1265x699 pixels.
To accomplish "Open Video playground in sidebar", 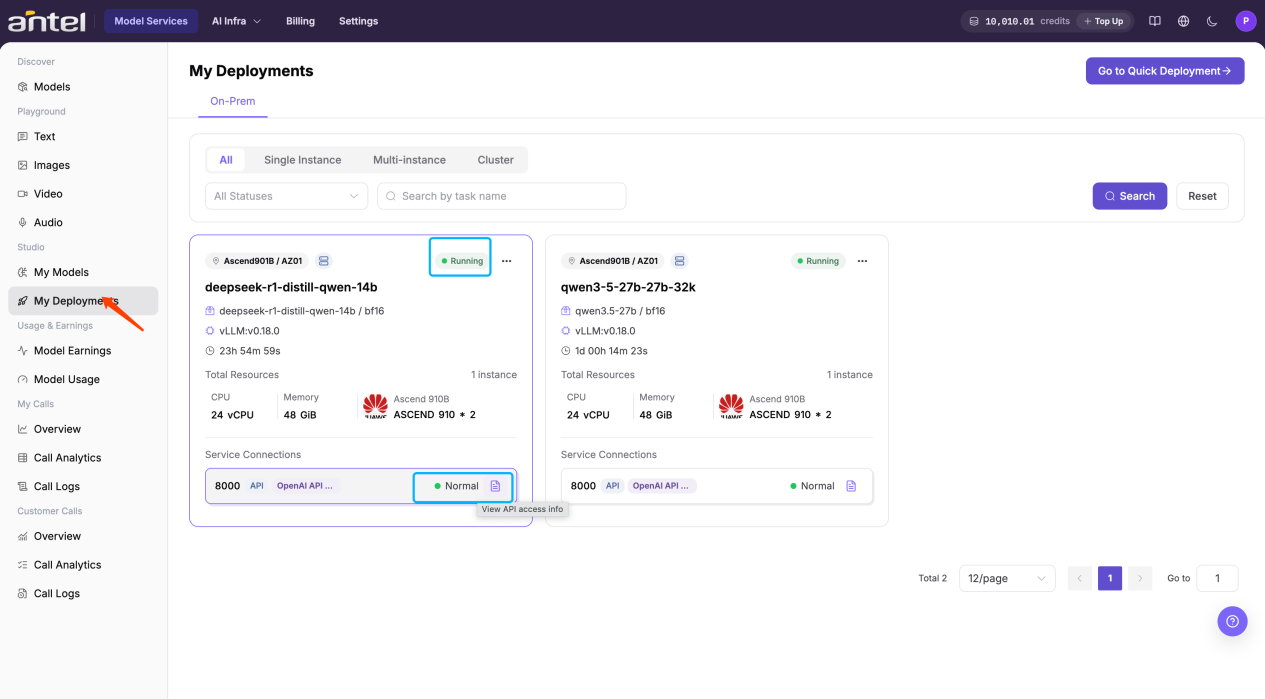I will 83,194.
